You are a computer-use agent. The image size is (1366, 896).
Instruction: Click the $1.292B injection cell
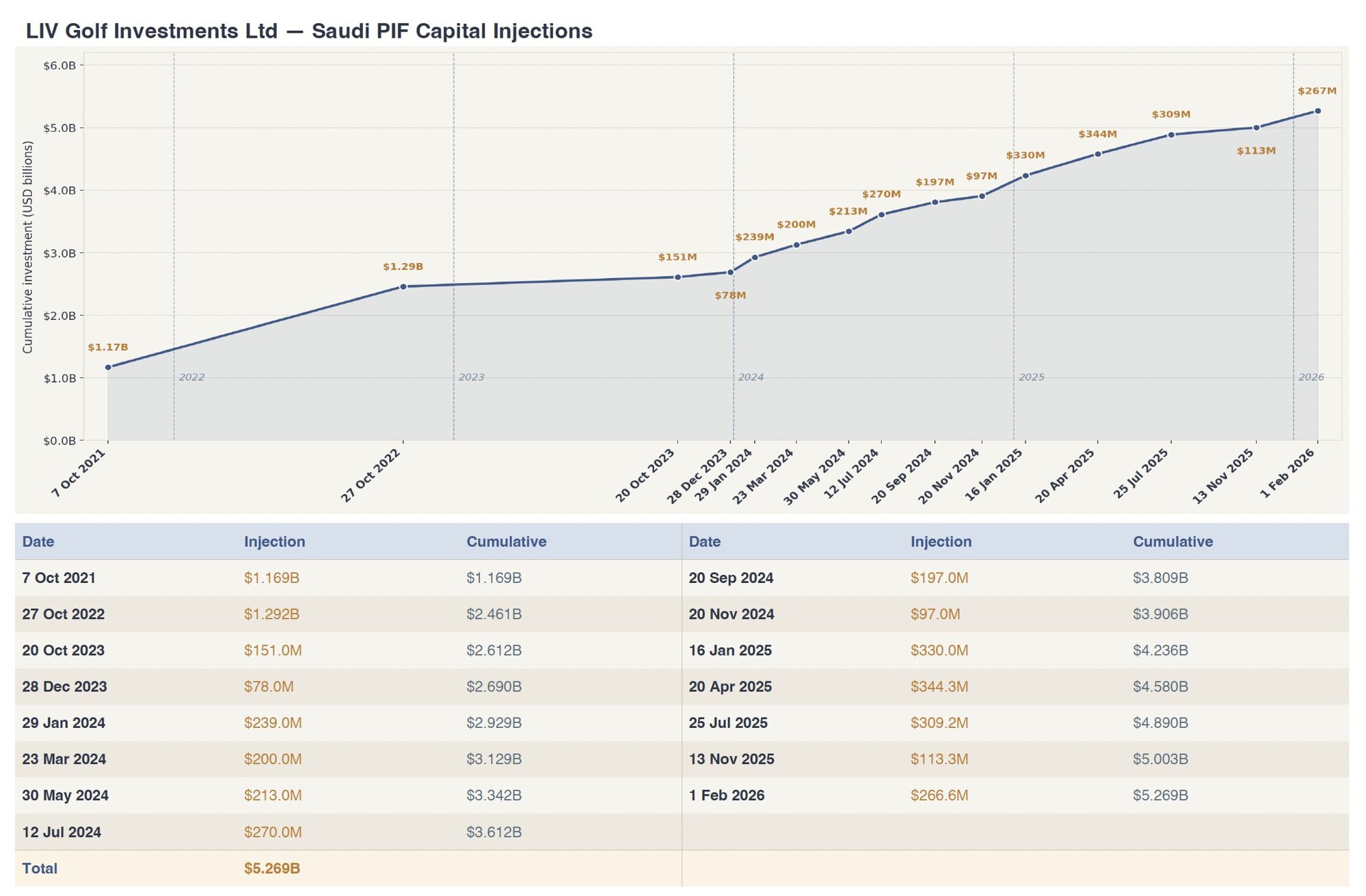click(x=271, y=614)
